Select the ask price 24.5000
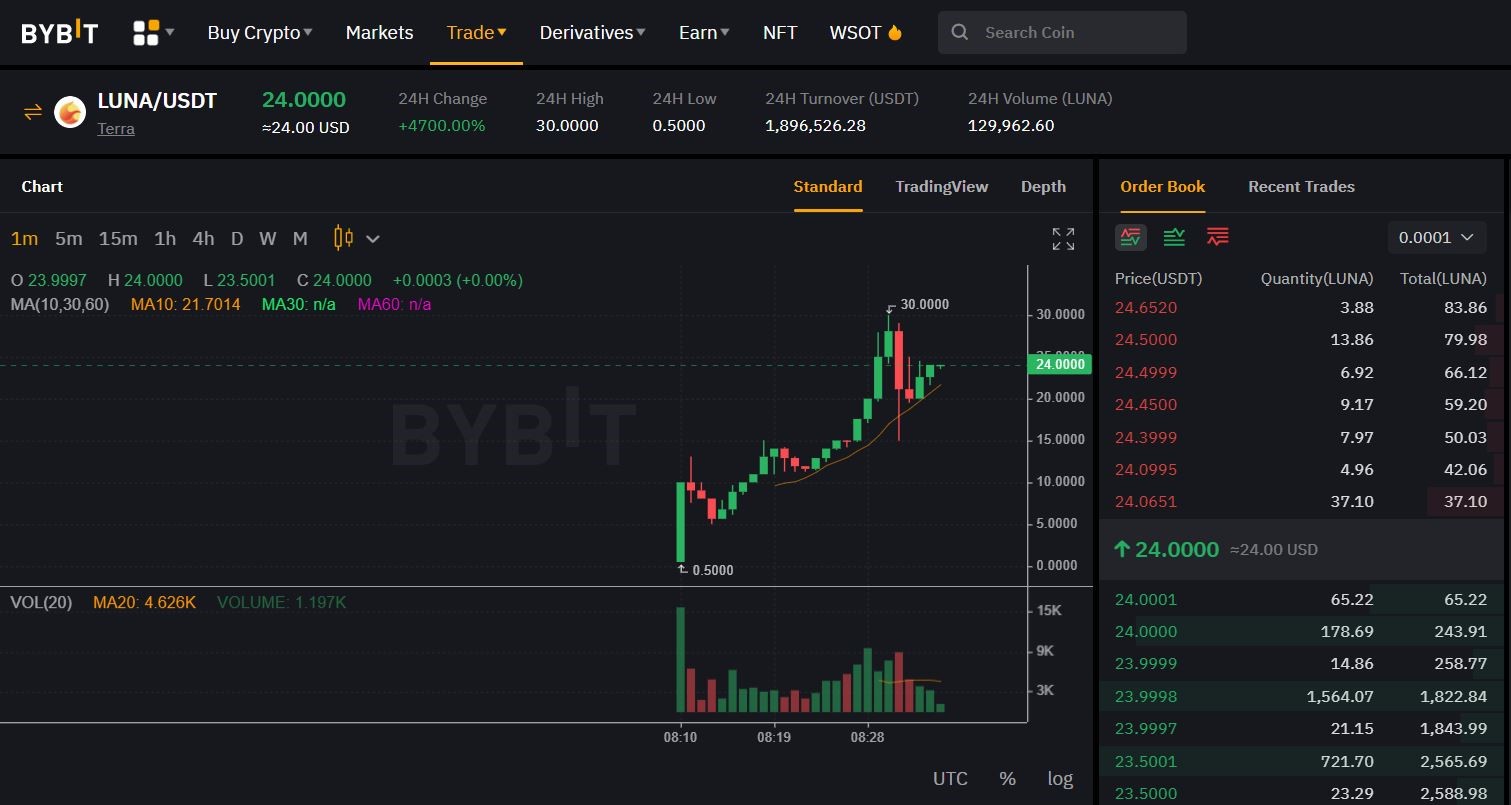This screenshot has width=1511, height=805. 1146,340
